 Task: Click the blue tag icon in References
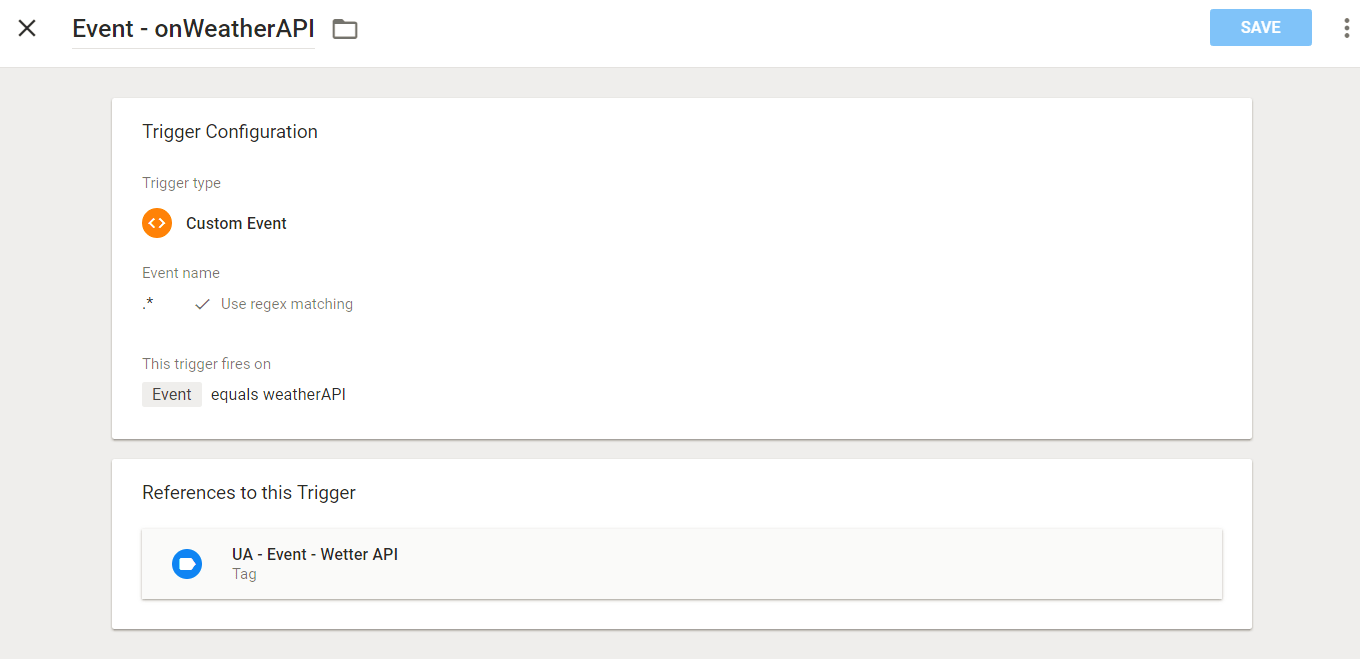click(187, 564)
